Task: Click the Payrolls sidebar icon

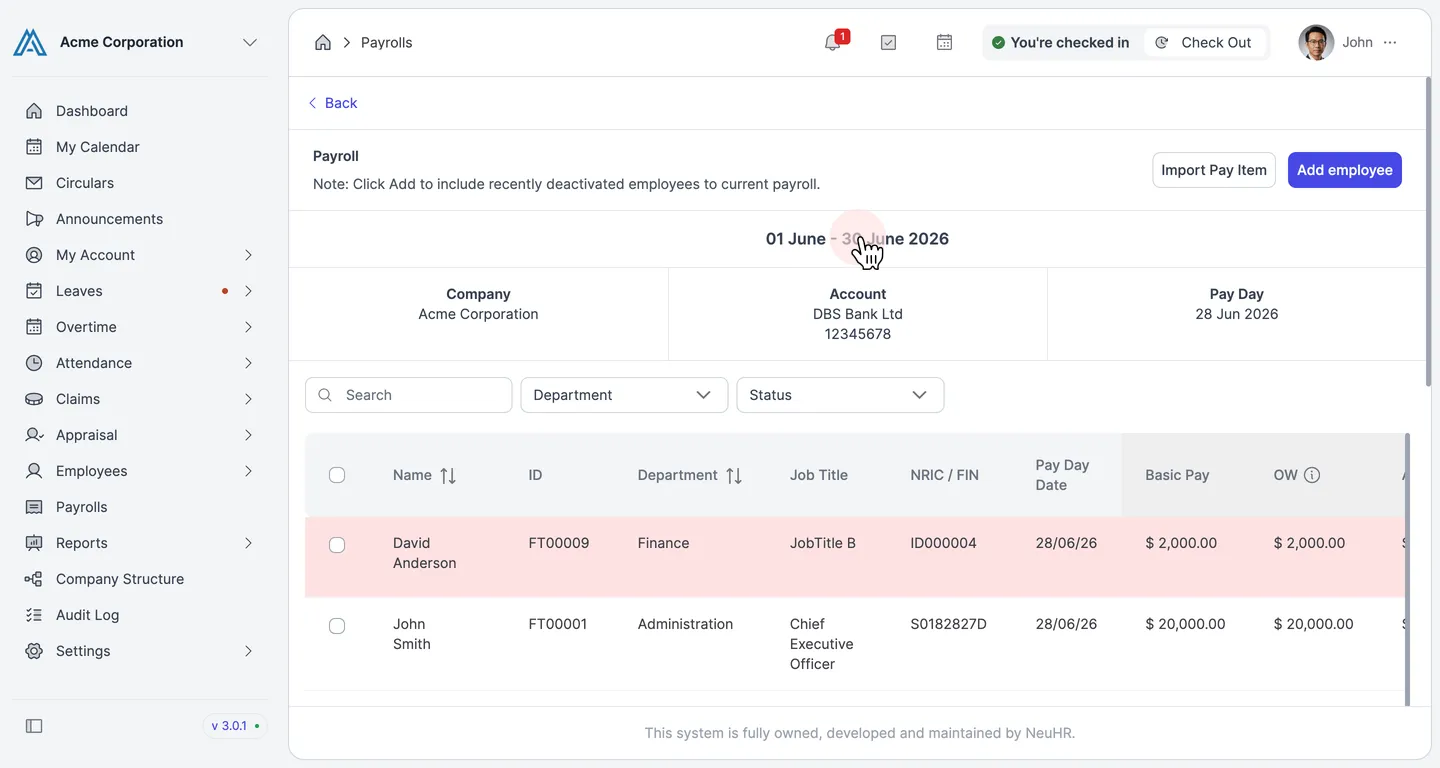Action: pyautogui.click(x=34, y=507)
